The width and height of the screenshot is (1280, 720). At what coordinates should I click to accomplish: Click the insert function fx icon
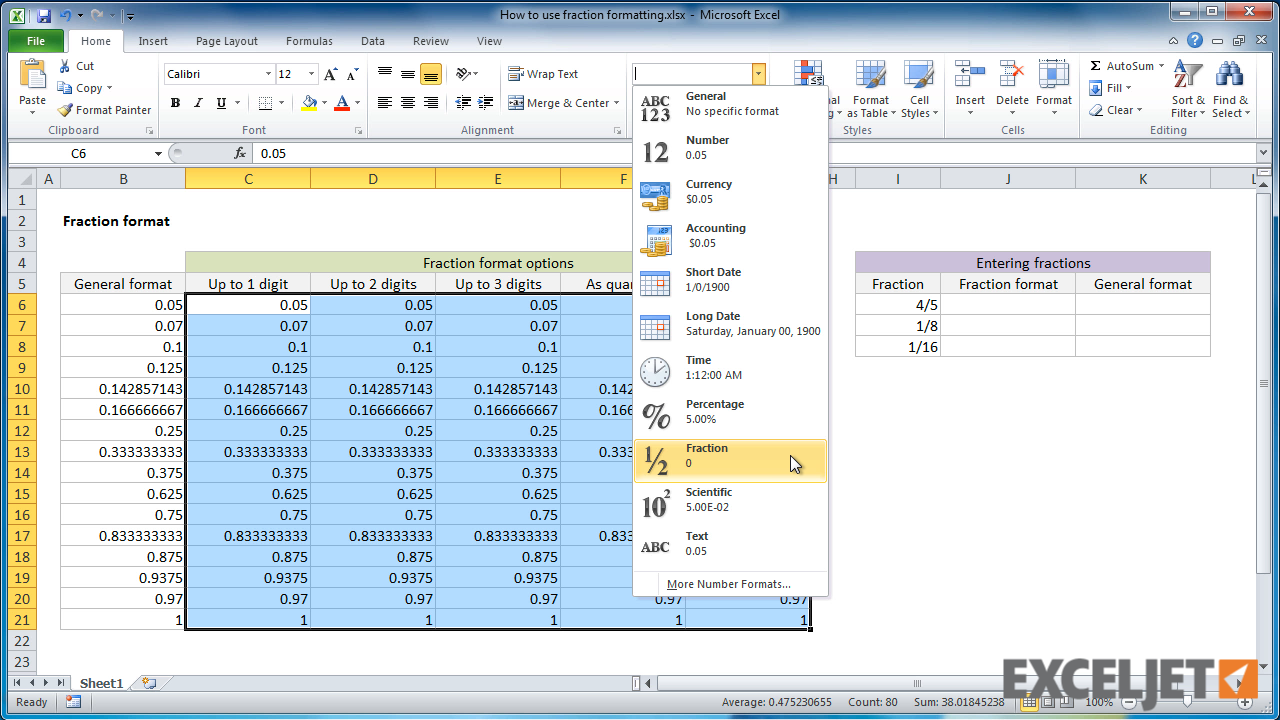(x=240, y=153)
